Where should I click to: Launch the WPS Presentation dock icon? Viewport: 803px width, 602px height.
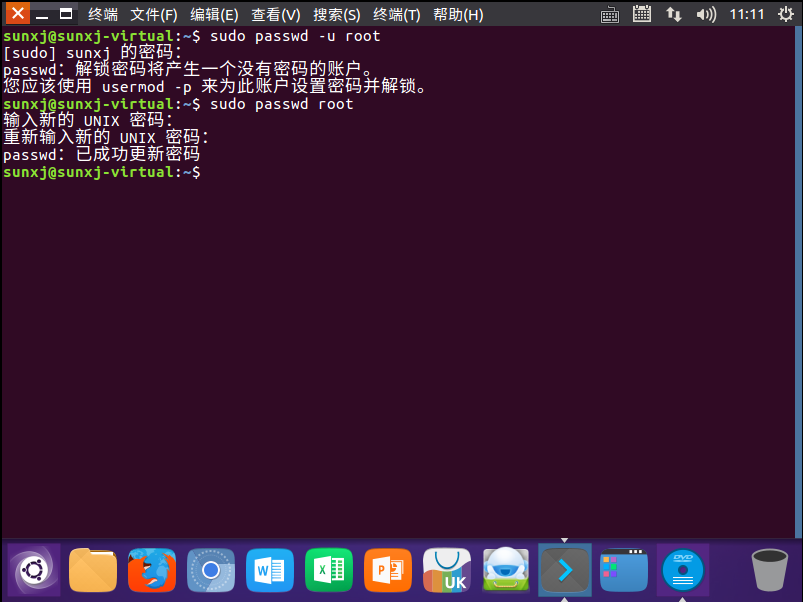[x=388, y=570]
